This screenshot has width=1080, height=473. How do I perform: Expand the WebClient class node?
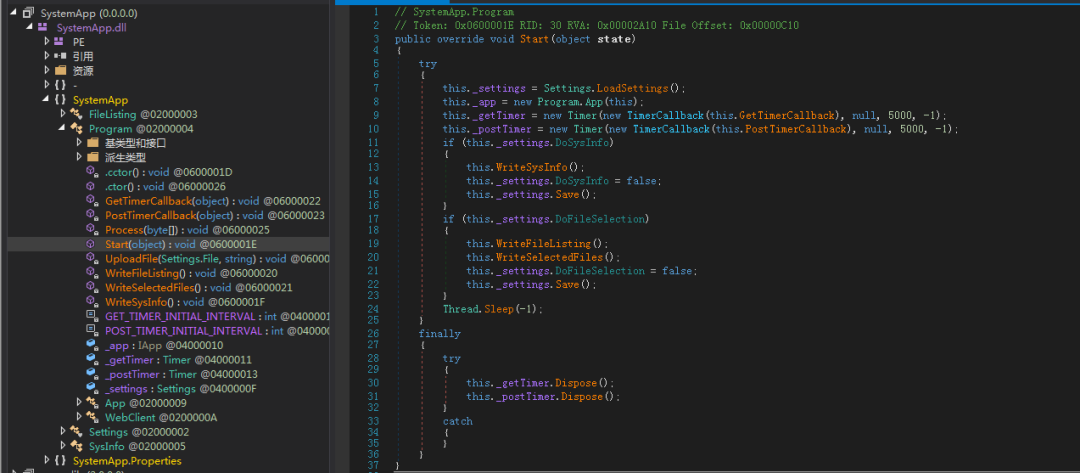point(79,417)
